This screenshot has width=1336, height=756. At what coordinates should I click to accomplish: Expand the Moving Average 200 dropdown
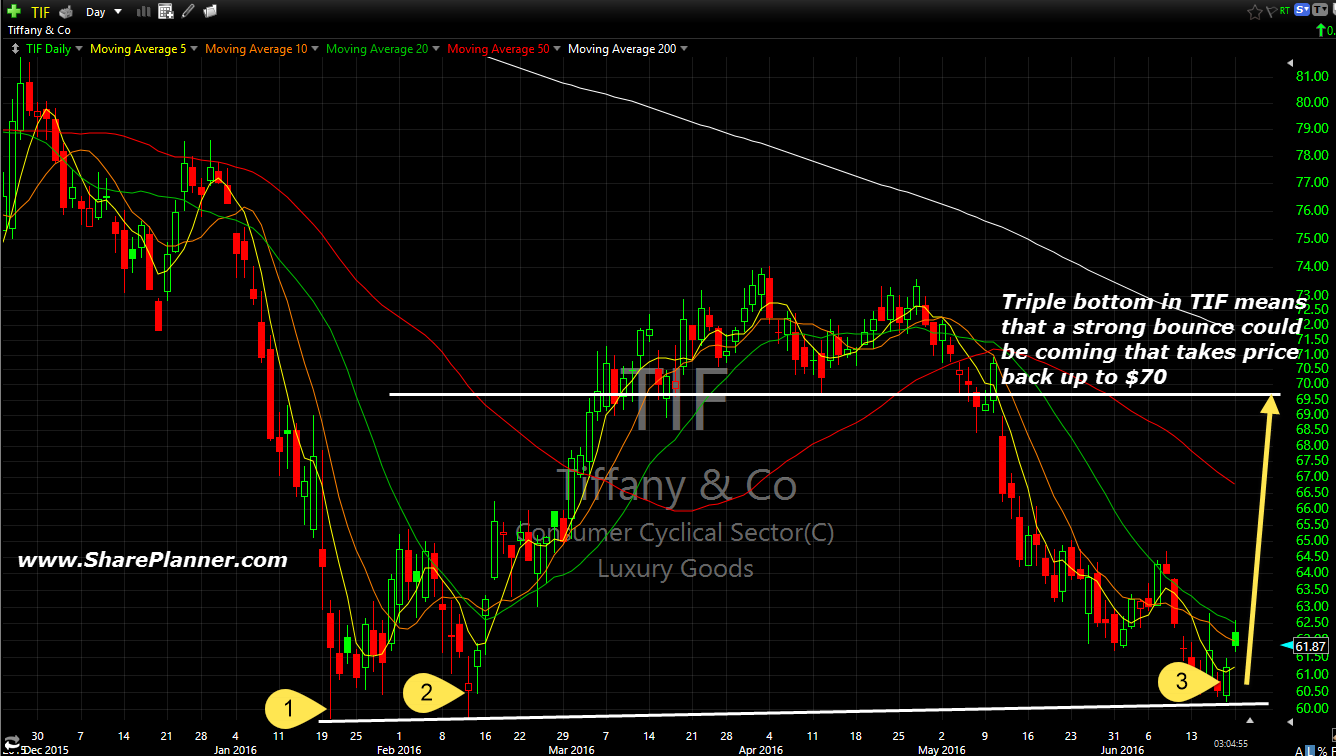pyautogui.click(x=684, y=49)
